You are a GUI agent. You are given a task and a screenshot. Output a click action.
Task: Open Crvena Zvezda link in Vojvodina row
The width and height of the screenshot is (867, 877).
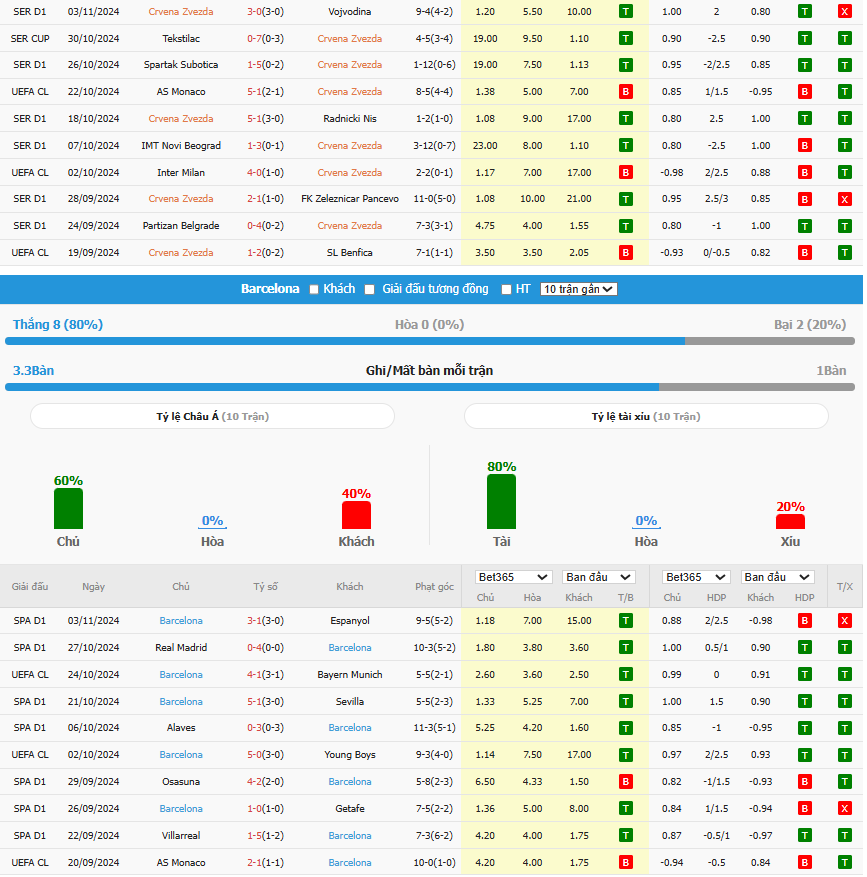tap(181, 12)
